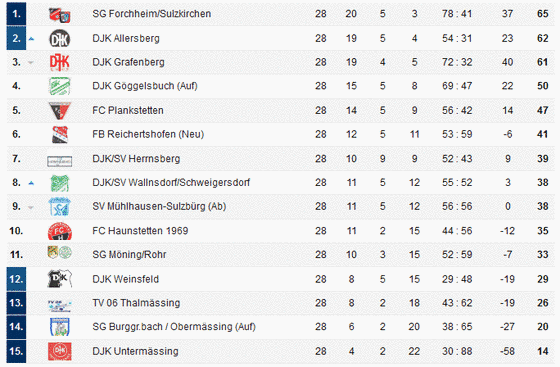Click the FC Plankstetten triangular crest
560x367 pixels.
[60, 110]
